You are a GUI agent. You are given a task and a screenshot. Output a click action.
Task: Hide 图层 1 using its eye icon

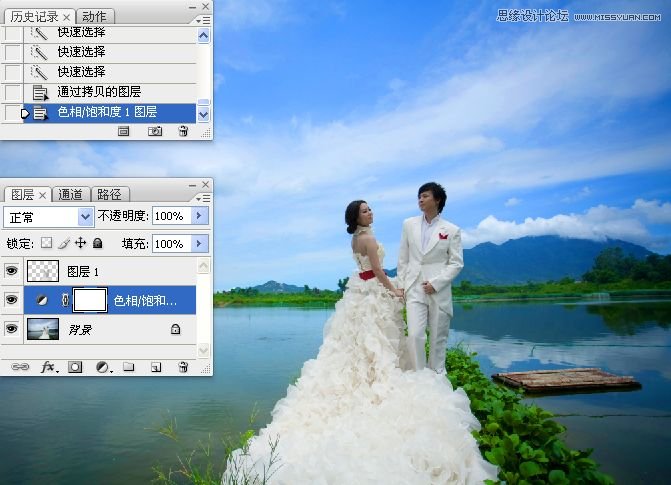pos(12,271)
